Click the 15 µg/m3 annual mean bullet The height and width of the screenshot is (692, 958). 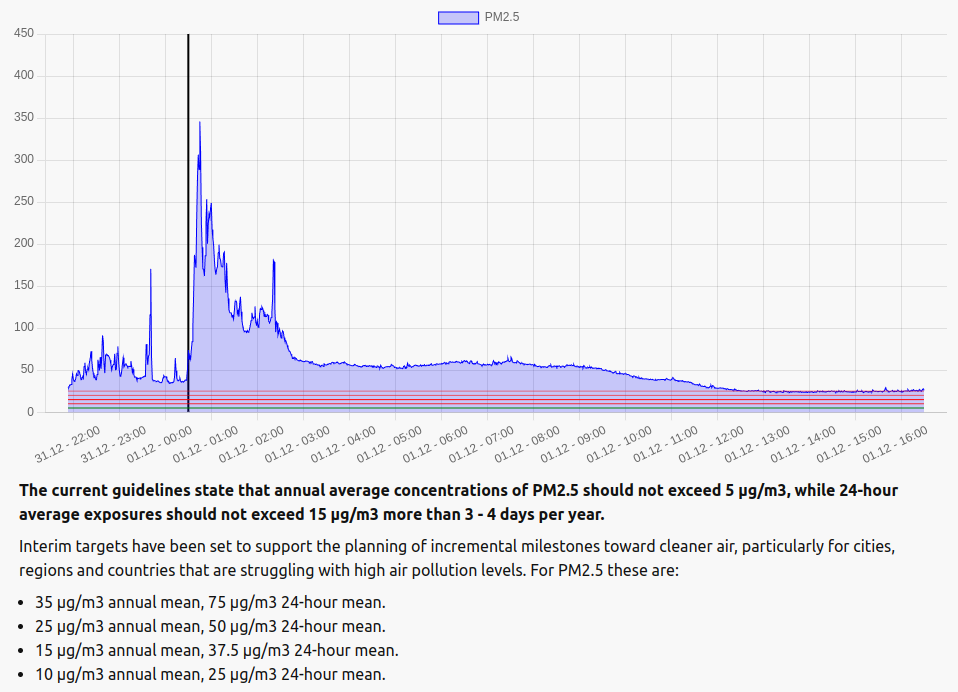(217, 650)
